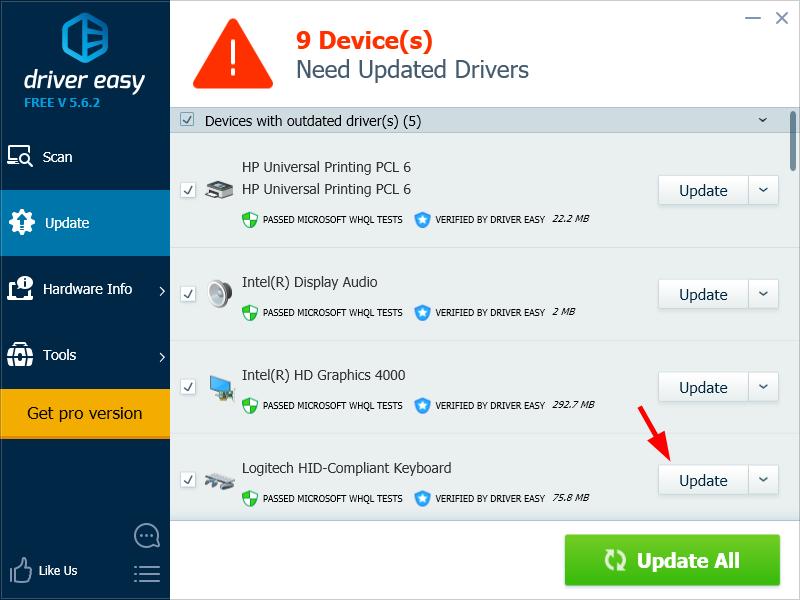The height and width of the screenshot is (600, 800).
Task: Update the HP Universal Printing PCL 6 driver
Action: (703, 190)
